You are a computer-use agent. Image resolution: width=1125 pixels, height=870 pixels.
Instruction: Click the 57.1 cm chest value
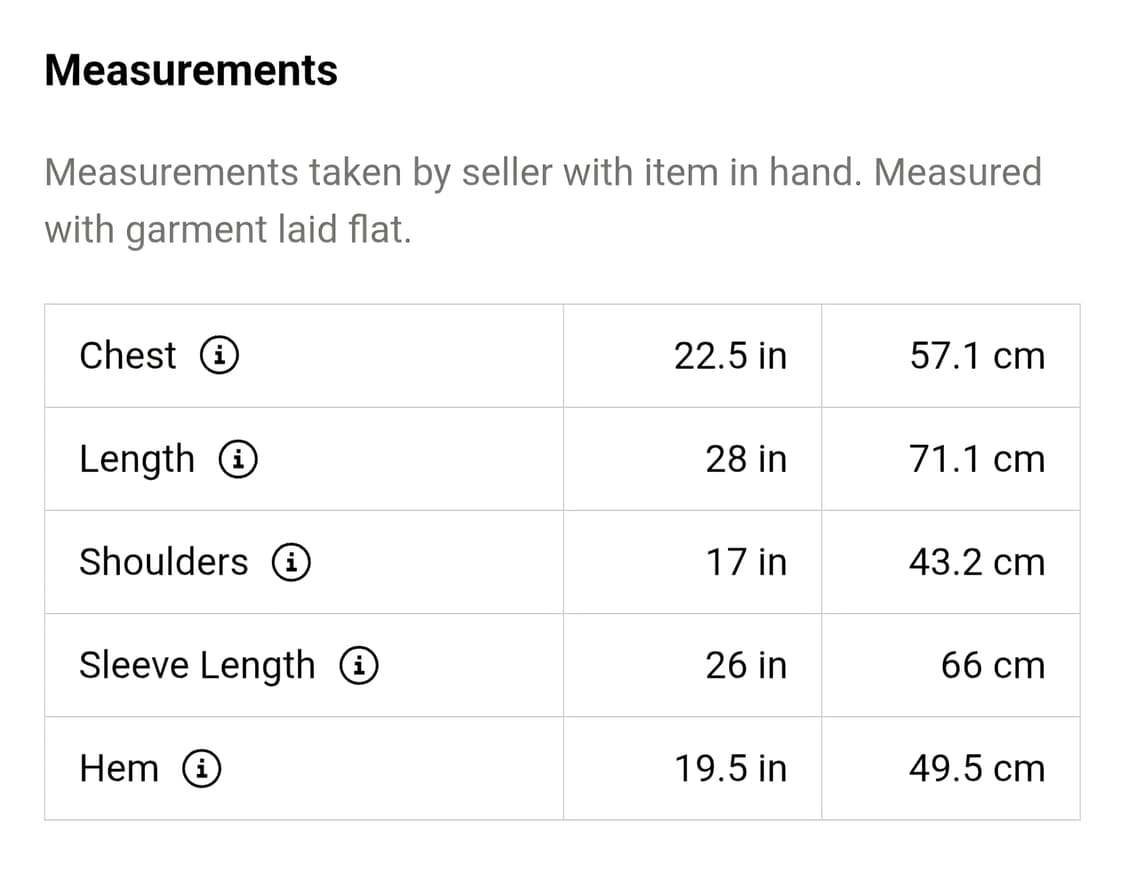tap(977, 355)
